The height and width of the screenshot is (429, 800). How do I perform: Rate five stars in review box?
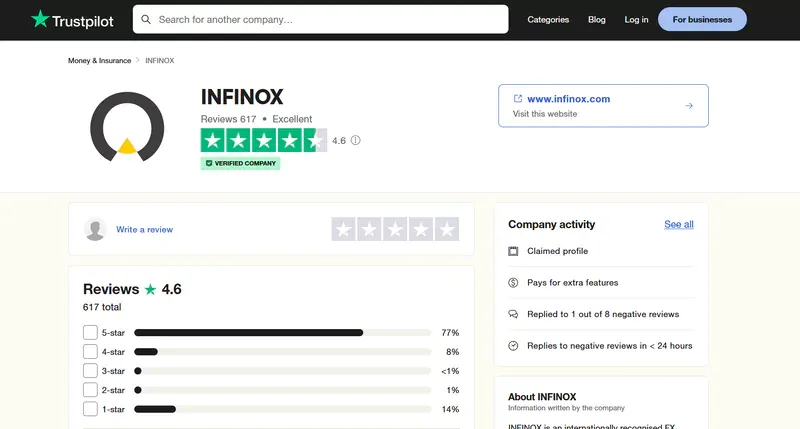tap(447, 229)
